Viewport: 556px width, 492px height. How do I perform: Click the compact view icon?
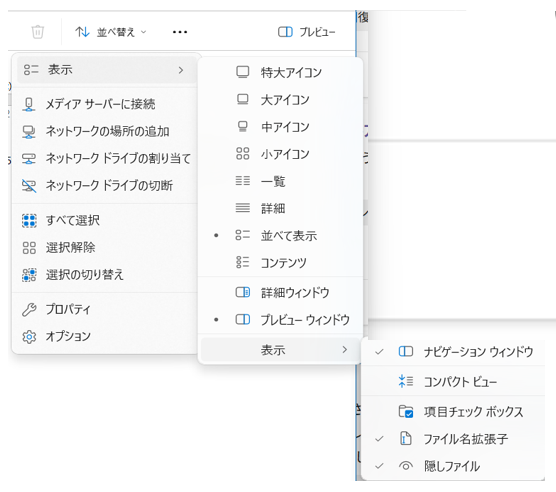pyautogui.click(x=406, y=381)
